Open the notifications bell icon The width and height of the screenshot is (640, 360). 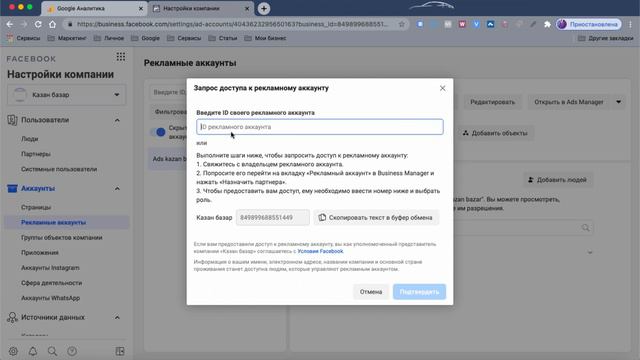click(x=33, y=351)
